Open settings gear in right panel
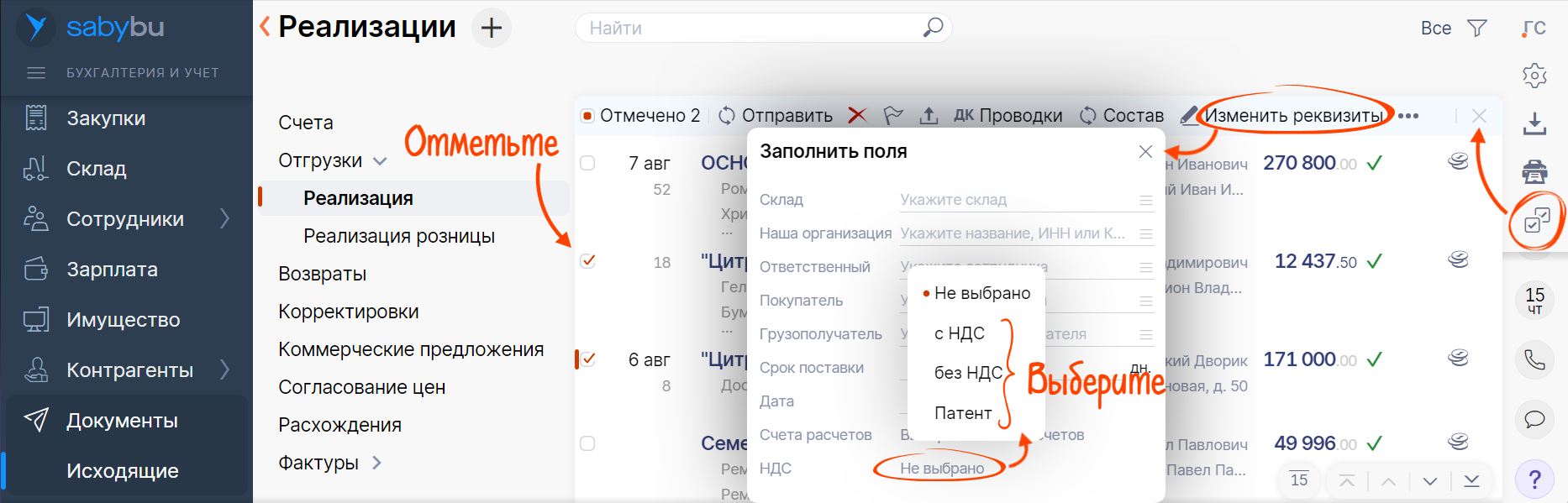Image resolution: width=1568 pixels, height=503 pixels. [1534, 76]
